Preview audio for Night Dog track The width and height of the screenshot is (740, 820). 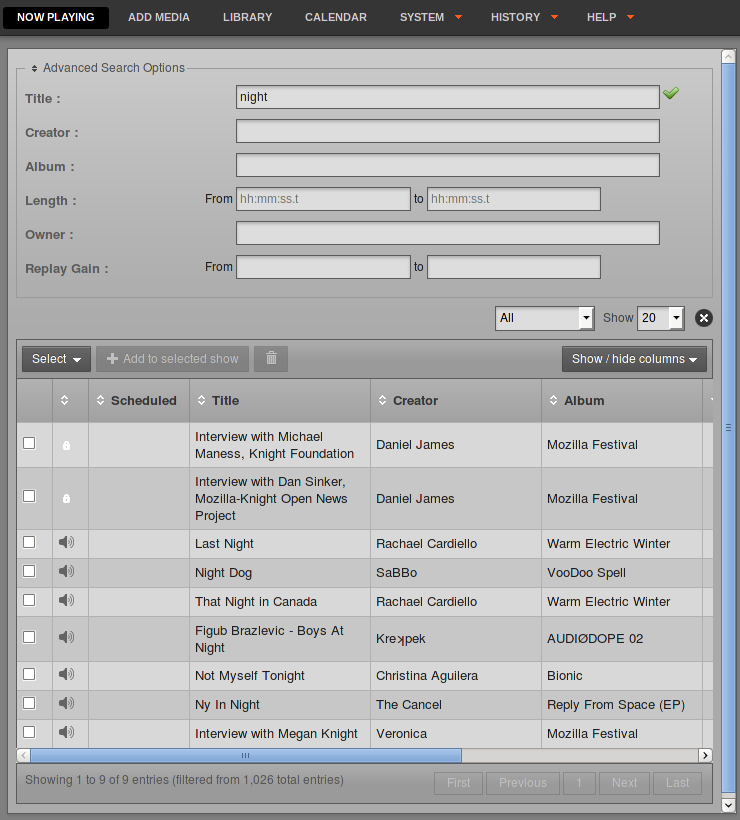pos(66,571)
